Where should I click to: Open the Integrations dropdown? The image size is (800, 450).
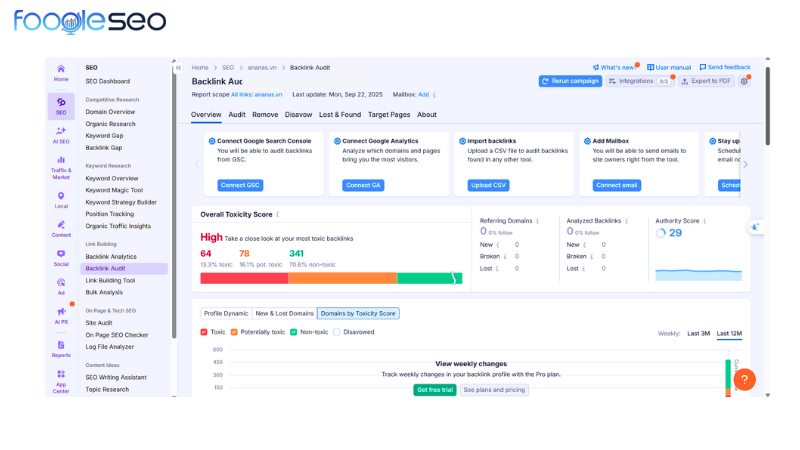(639, 81)
